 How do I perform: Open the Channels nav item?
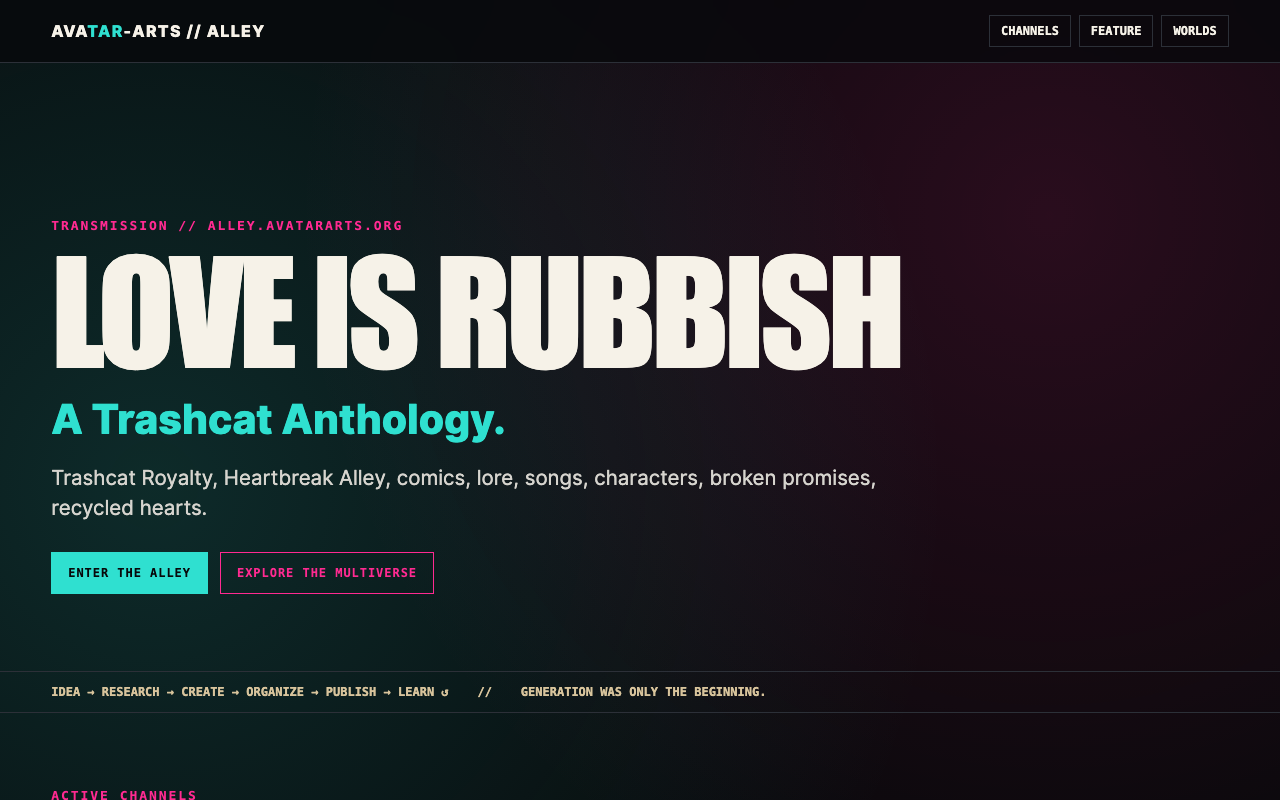pyautogui.click(x=1029, y=31)
